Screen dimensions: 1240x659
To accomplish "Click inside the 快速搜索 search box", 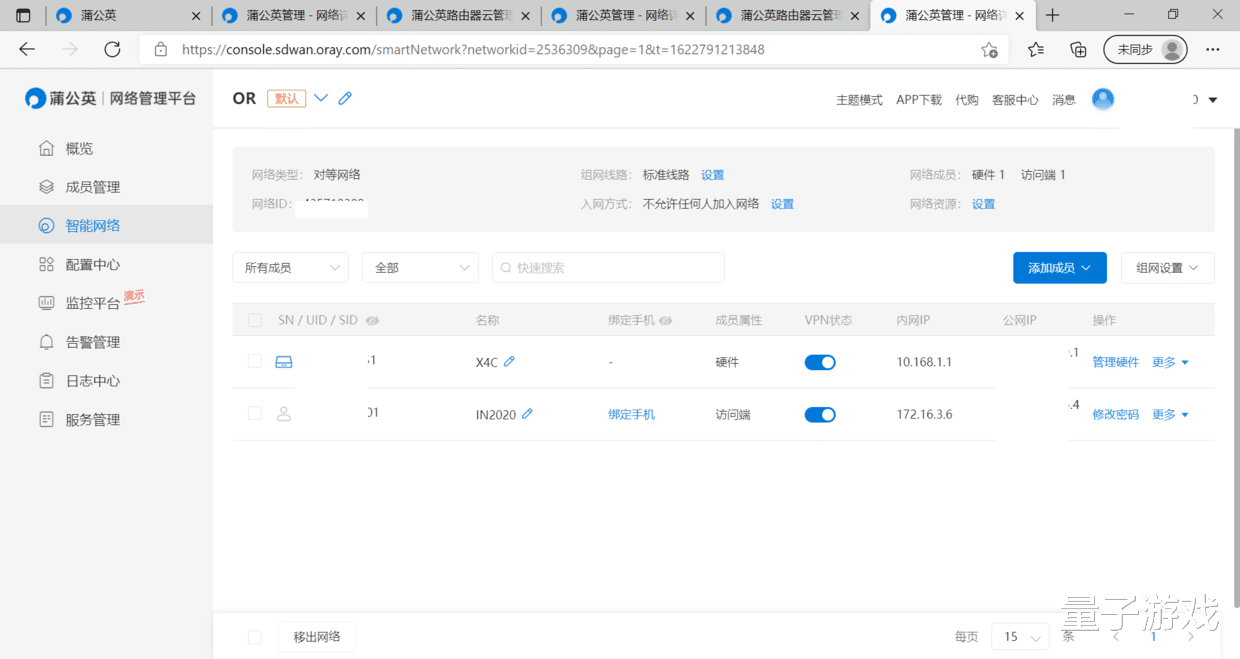I will click(x=608, y=267).
